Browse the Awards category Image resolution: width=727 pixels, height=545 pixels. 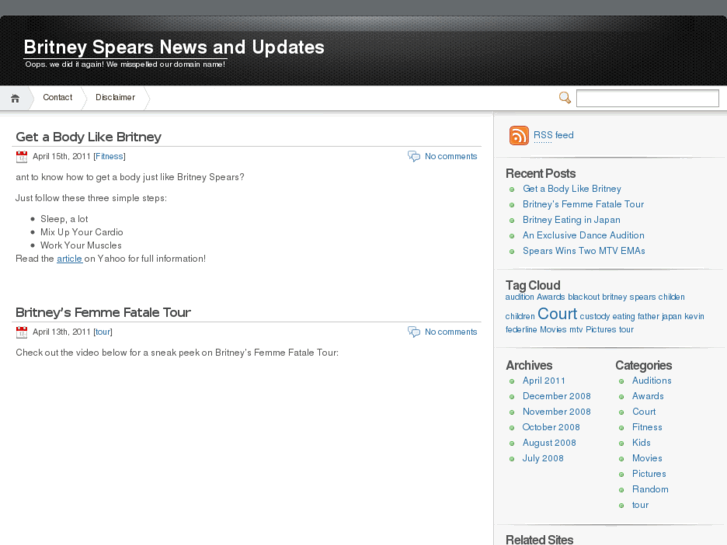click(648, 396)
